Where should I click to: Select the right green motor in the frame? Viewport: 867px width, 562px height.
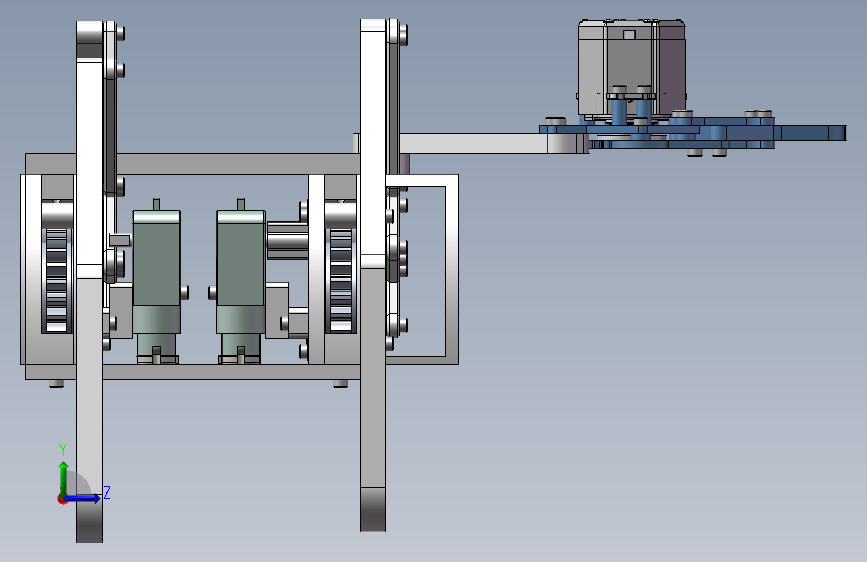coord(241,280)
